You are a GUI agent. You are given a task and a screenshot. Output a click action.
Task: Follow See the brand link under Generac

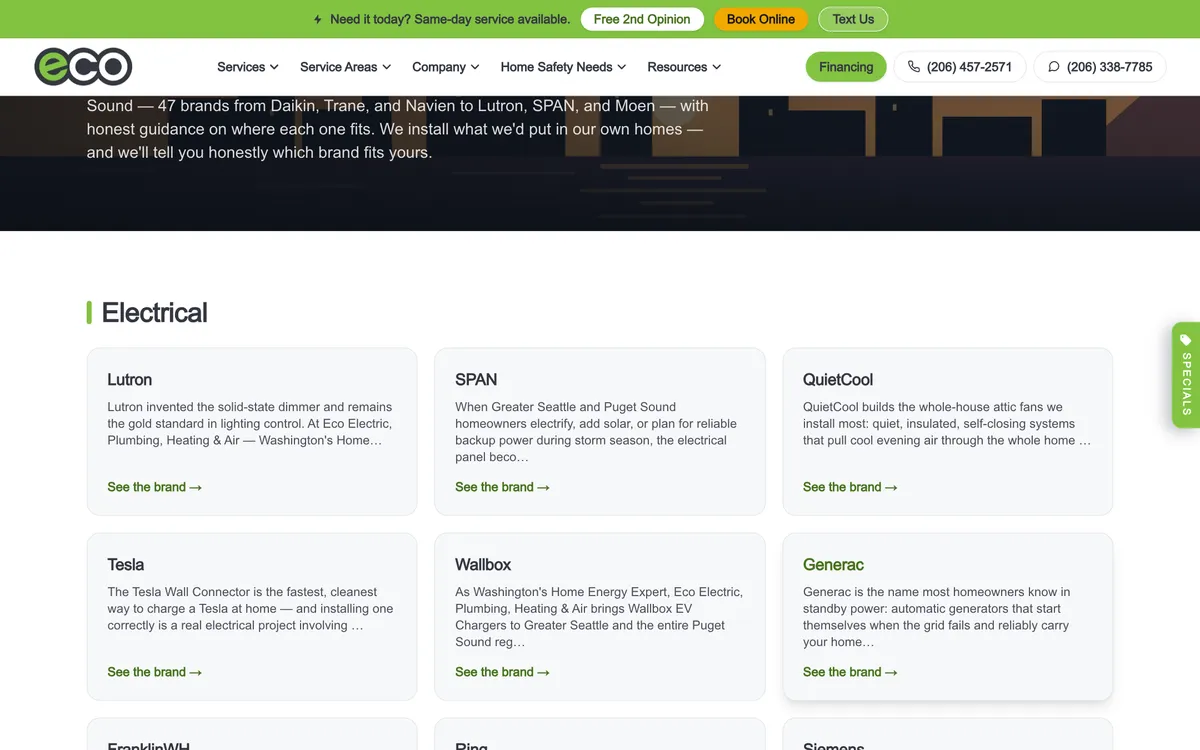point(851,672)
